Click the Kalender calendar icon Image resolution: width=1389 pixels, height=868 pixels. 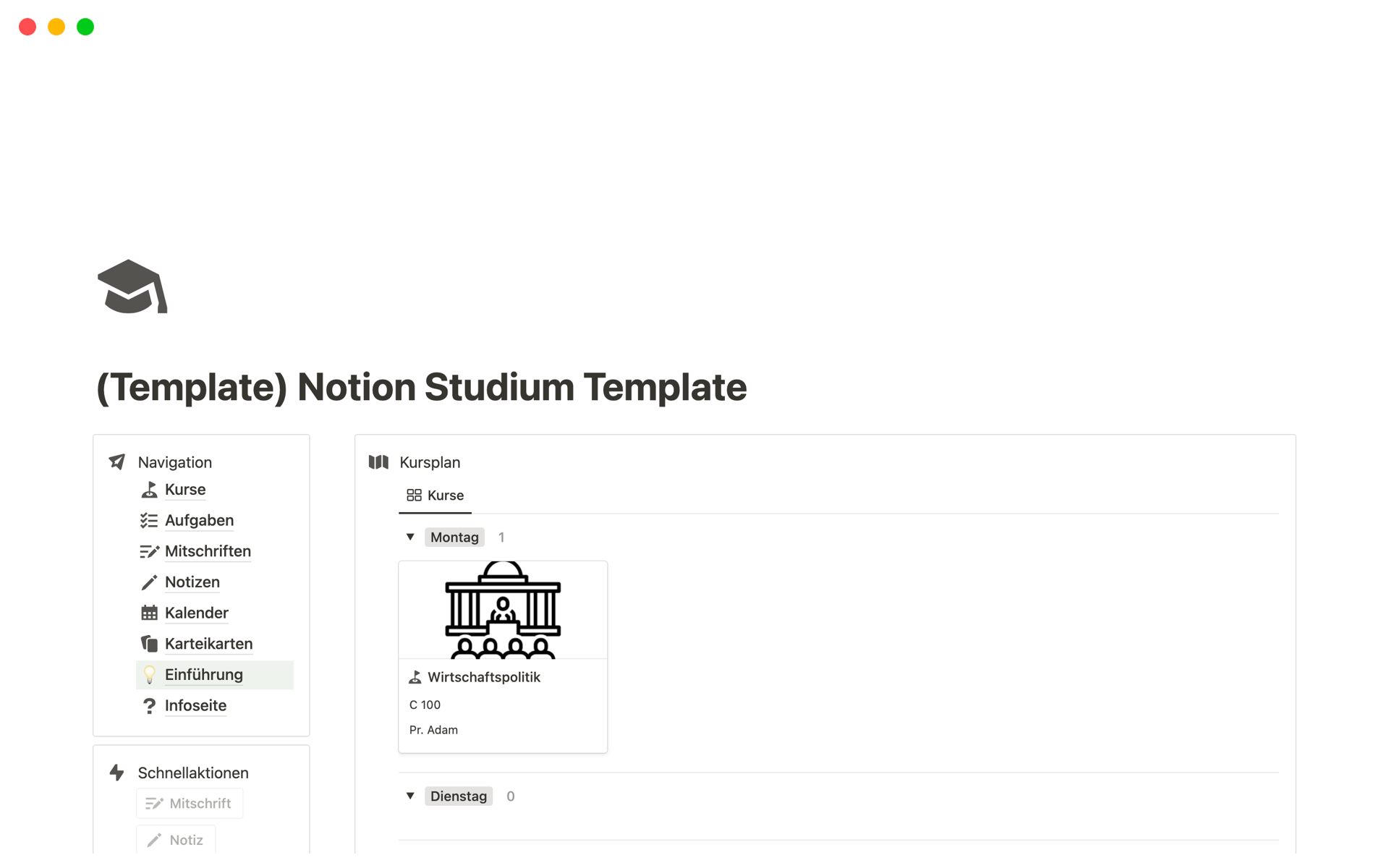coord(149,613)
